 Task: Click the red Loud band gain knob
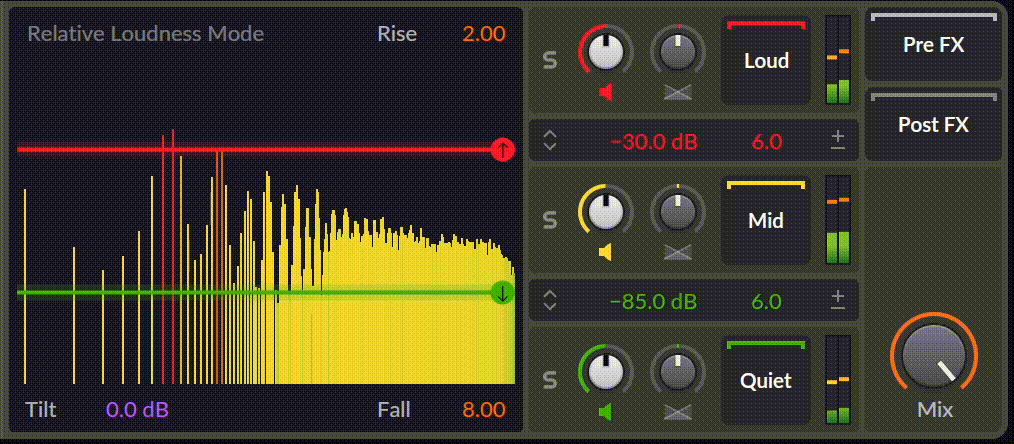pos(606,52)
